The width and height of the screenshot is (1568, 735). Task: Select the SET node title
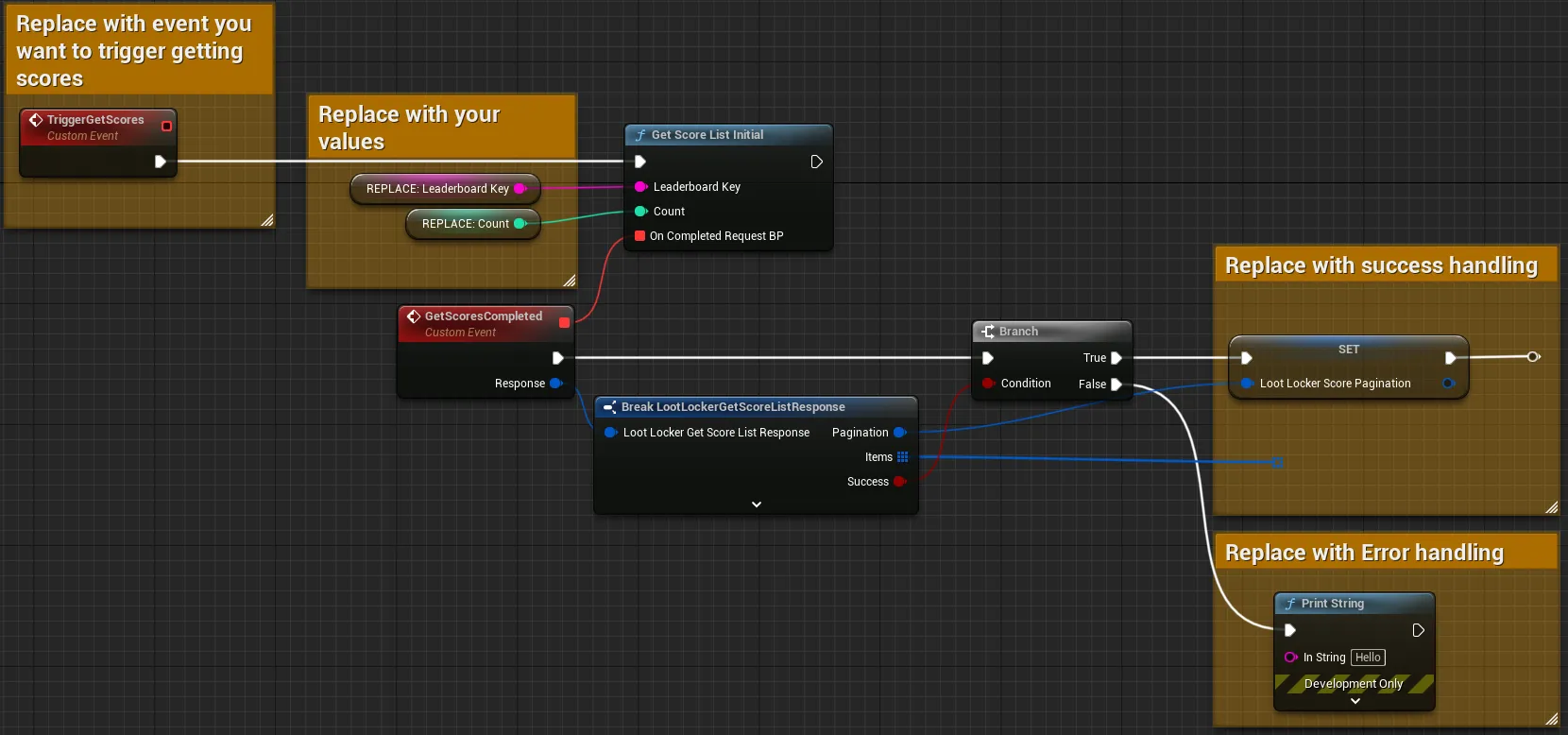1349,350
